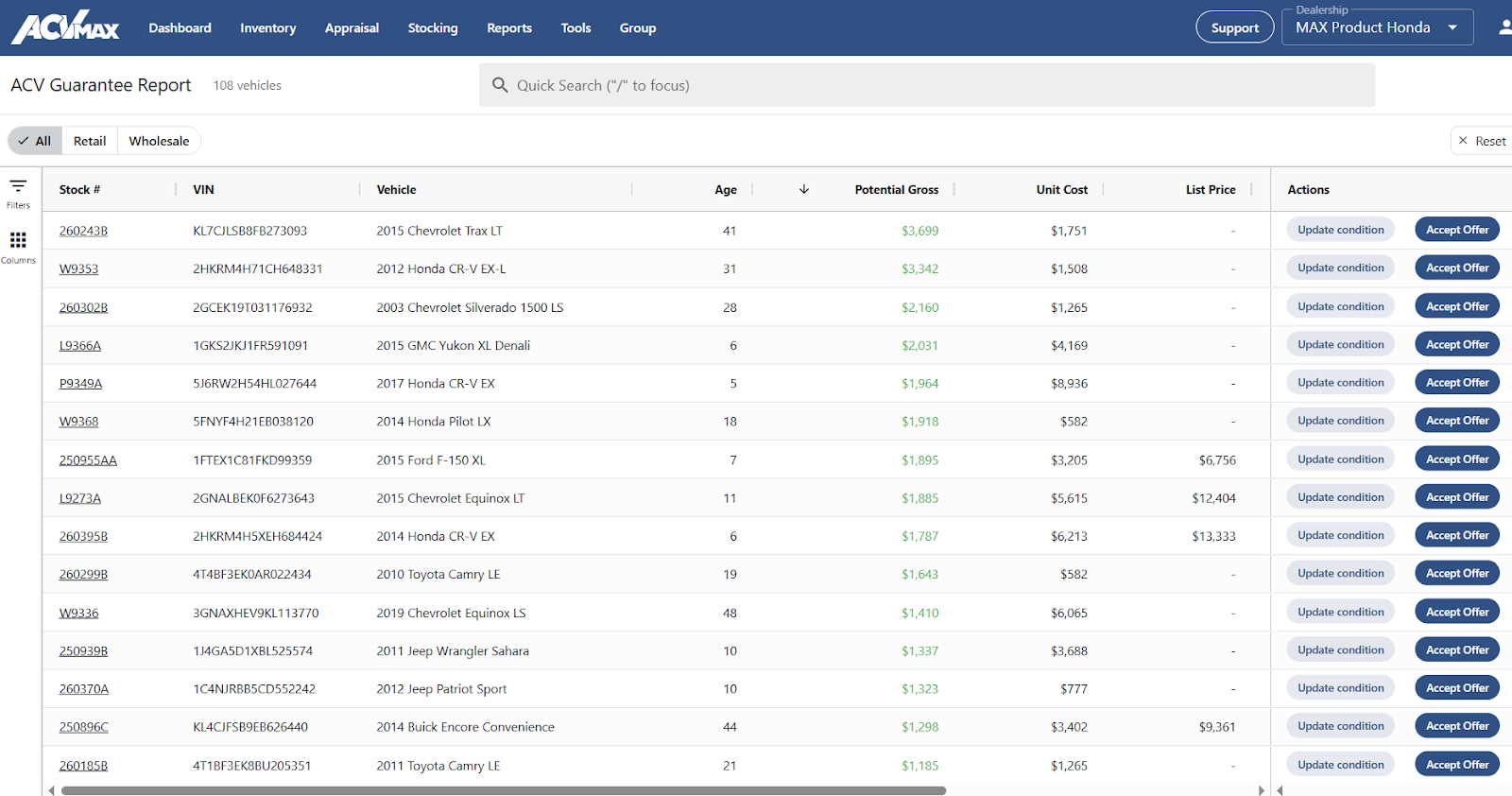Image resolution: width=1512 pixels, height=796 pixels.
Task: Open the Dealership MAX Product Honda dropdown
Action: pos(1377,27)
